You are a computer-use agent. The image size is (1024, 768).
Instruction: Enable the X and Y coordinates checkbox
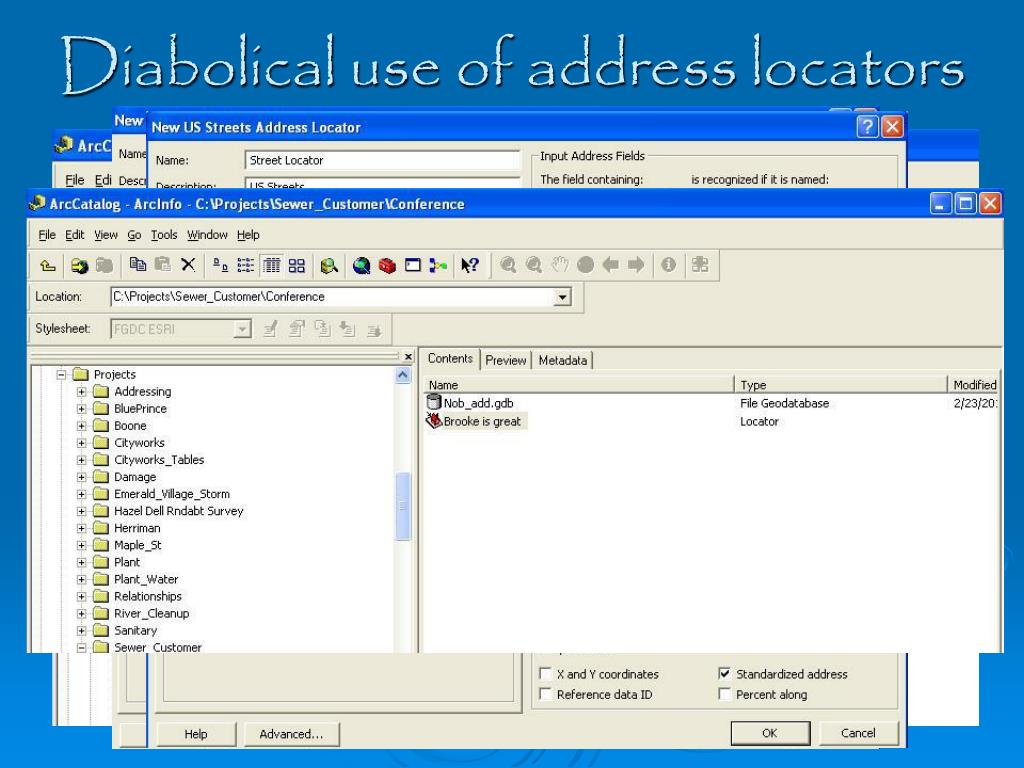pyautogui.click(x=546, y=673)
